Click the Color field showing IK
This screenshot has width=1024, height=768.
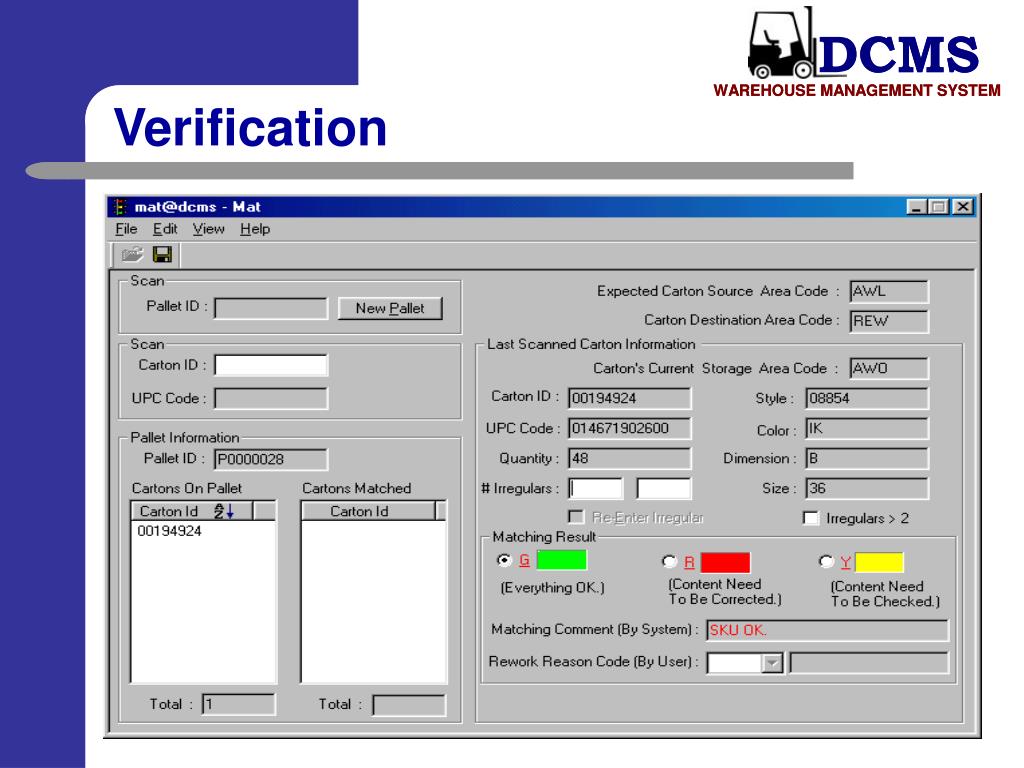pyautogui.click(x=867, y=428)
